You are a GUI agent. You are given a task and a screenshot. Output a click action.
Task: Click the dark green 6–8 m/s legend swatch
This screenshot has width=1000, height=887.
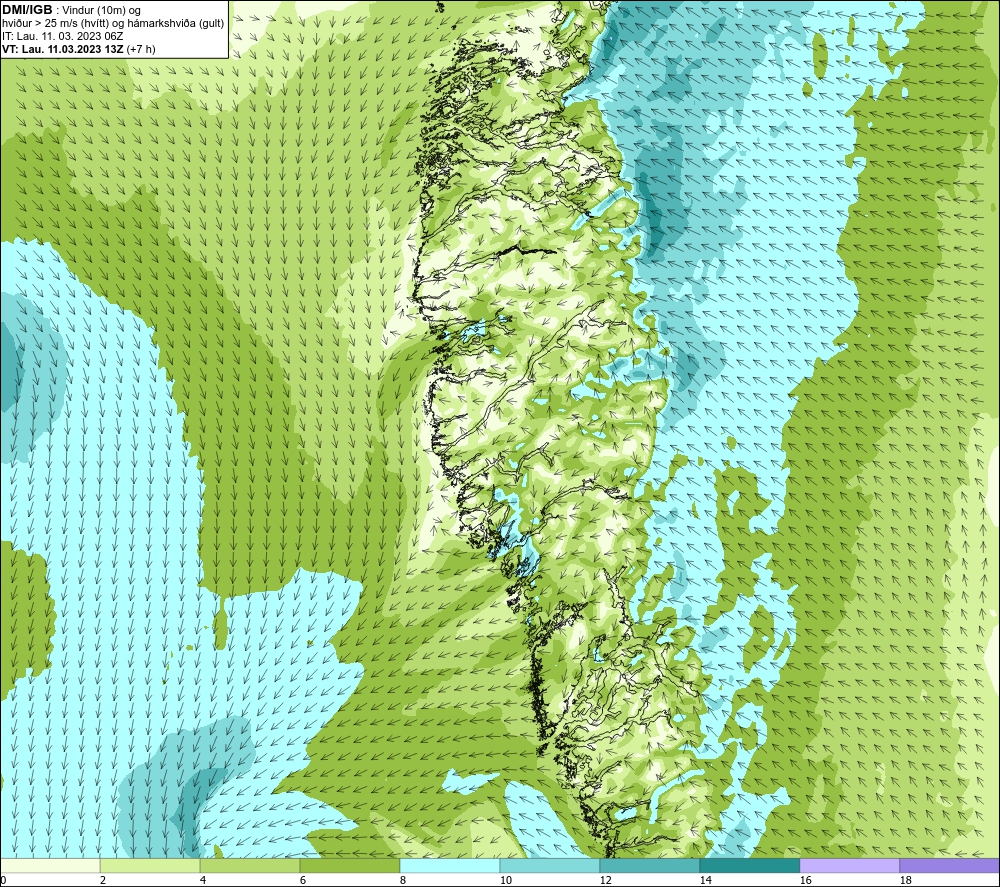(349, 866)
